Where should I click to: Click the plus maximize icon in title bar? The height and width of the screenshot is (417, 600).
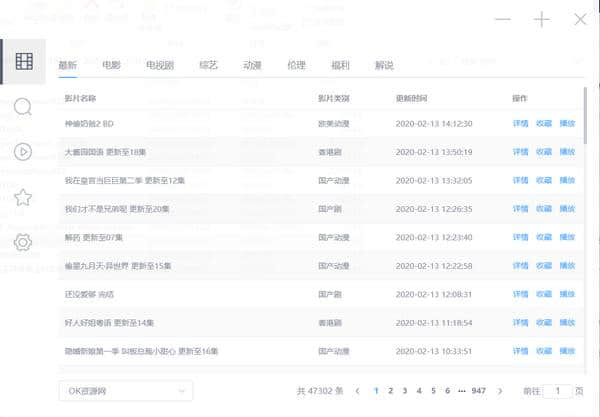(541, 20)
